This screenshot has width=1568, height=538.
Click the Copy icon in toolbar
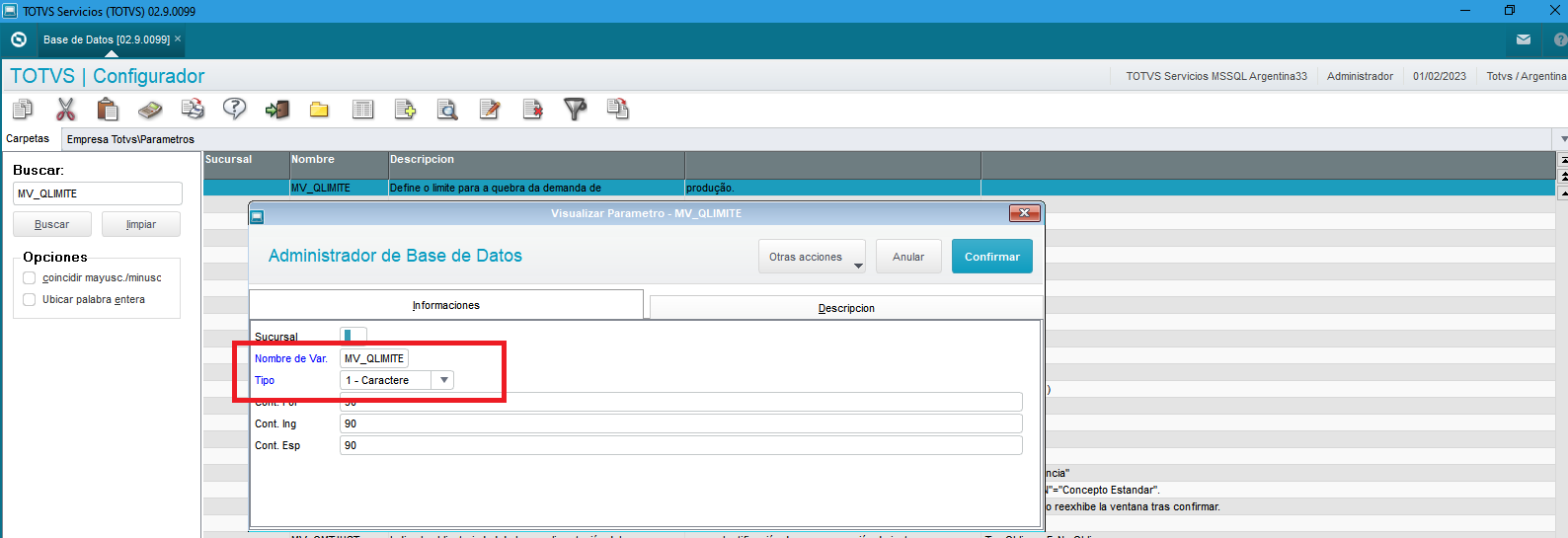click(x=23, y=109)
